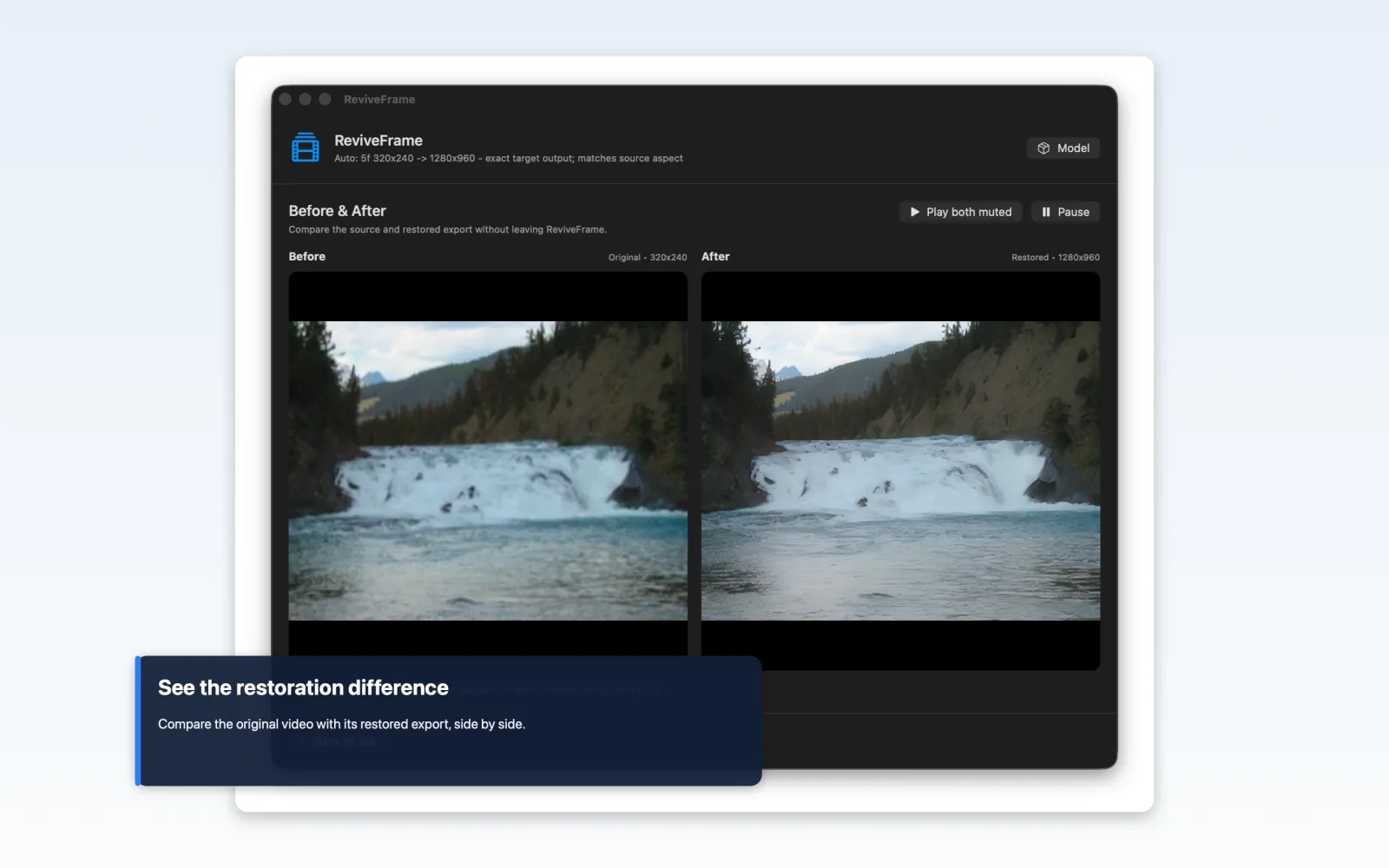1389x868 pixels.
Task: Pause both video previews
Action: pos(1065,212)
